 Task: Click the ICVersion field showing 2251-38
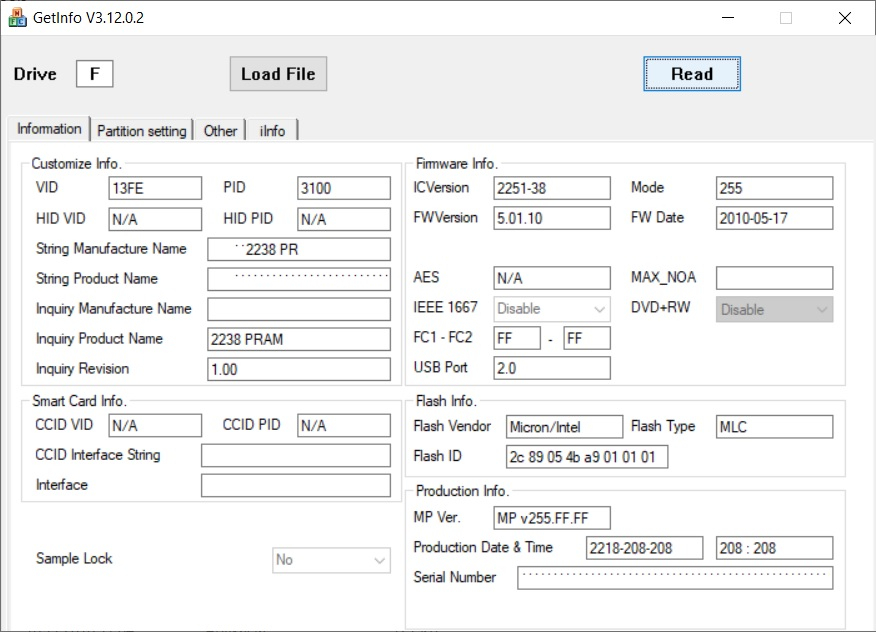(x=552, y=188)
